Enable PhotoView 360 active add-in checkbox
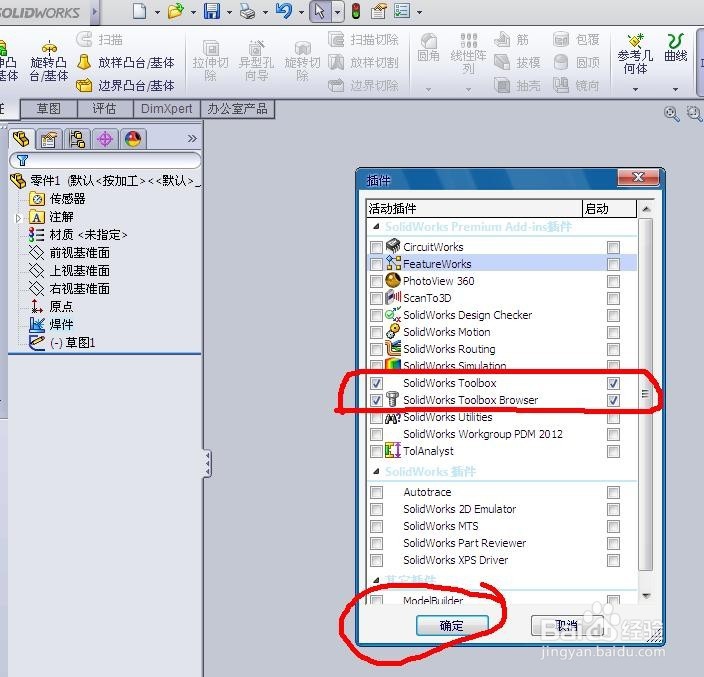Viewport: 704px width, 677px height. [376, 281]
